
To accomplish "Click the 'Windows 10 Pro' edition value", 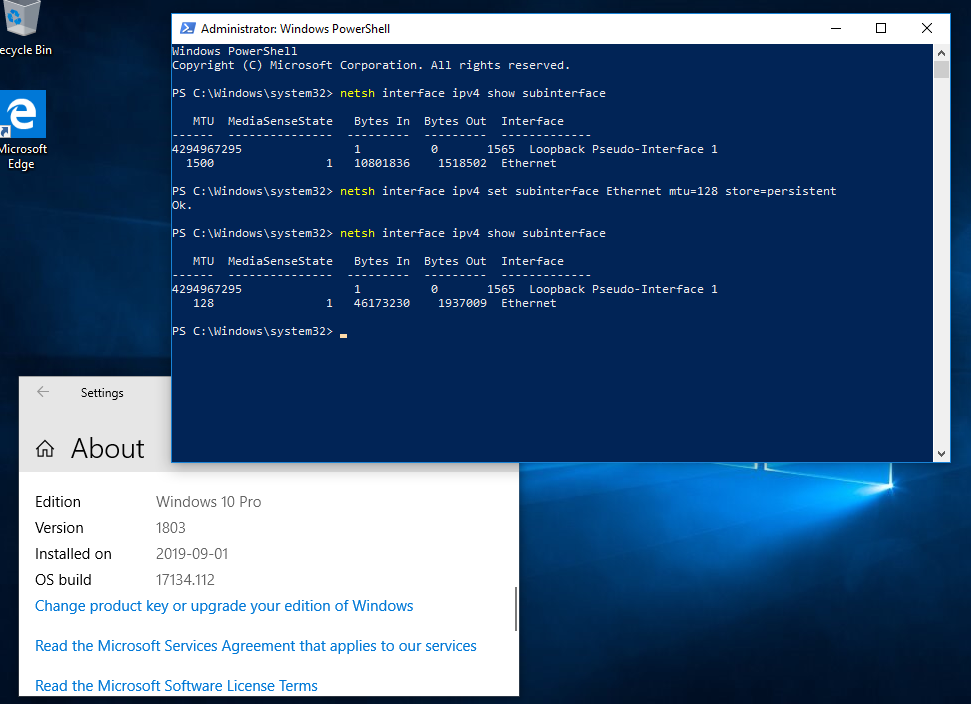I will pos(209,502).
